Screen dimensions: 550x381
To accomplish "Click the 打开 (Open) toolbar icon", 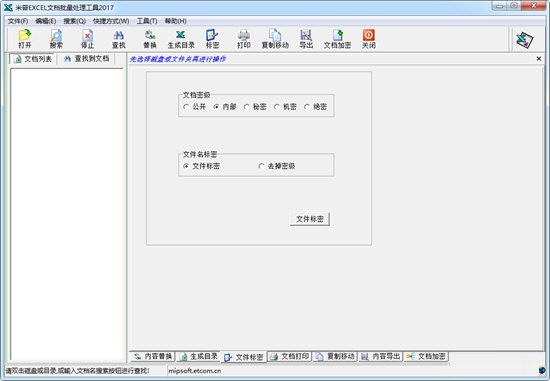I will pyautogui.click(x=25, y=39).
